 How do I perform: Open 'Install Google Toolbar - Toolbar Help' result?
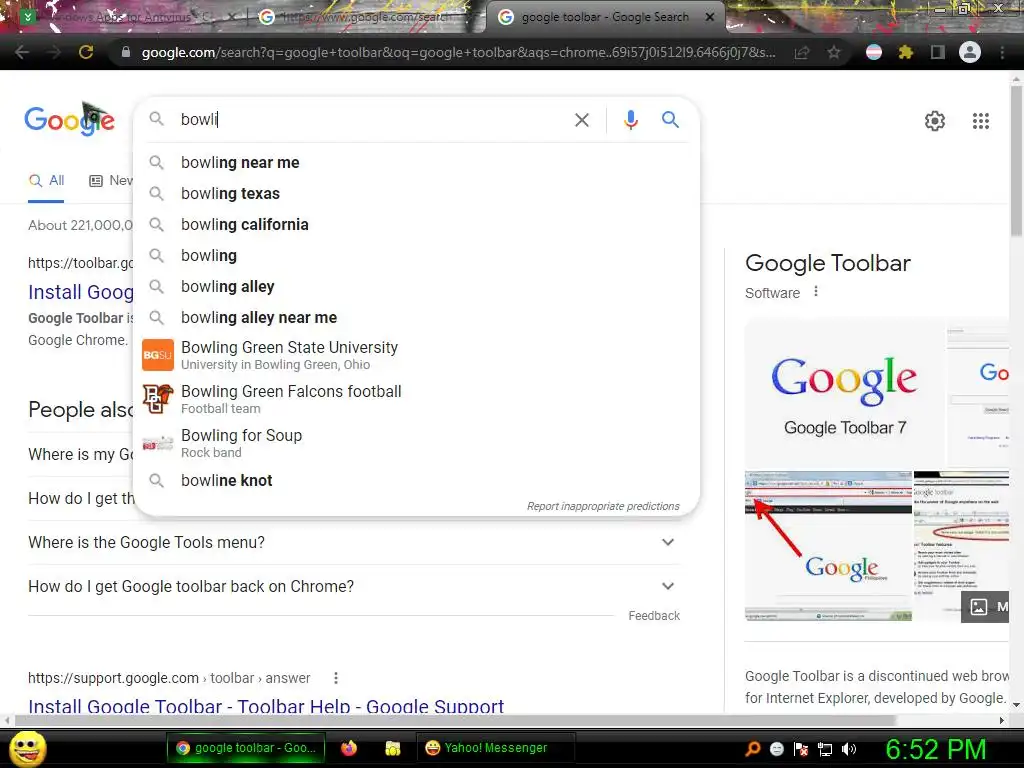coord(266,705)
